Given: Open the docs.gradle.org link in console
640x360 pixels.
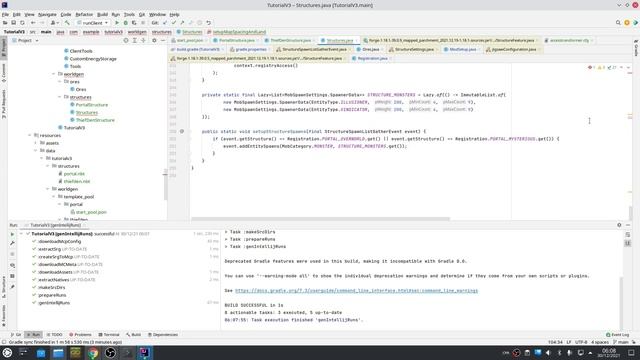Looking at the screenshot, I should point(356,291).
